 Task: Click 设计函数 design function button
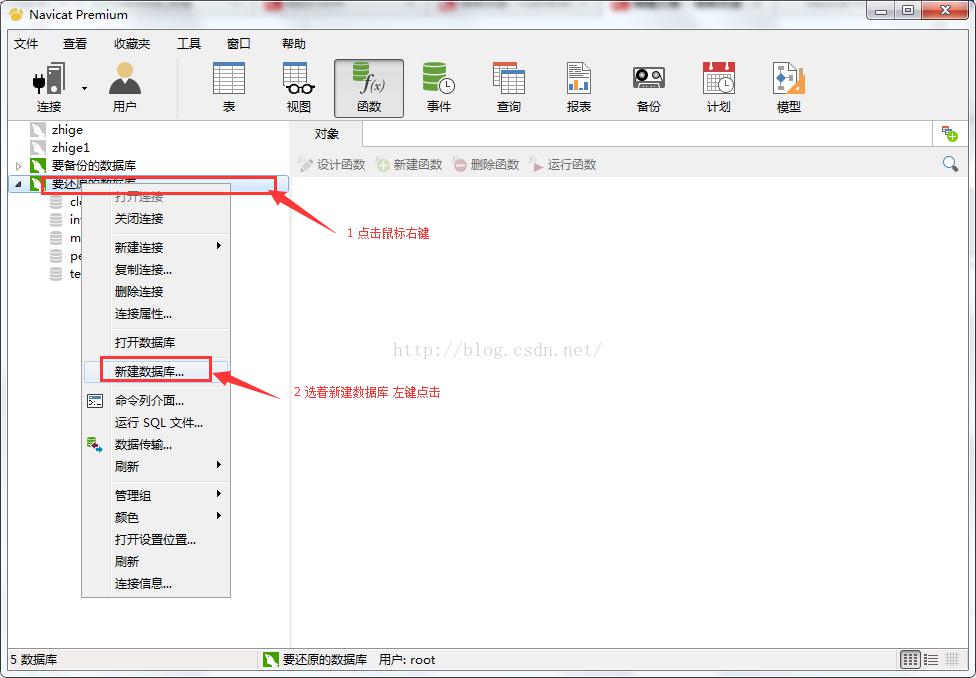click(332, 164)
